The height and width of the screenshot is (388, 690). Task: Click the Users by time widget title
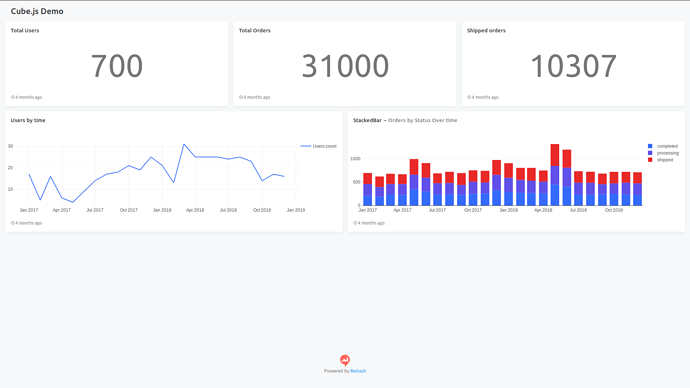pyautogui.click(x=28, y=120)
